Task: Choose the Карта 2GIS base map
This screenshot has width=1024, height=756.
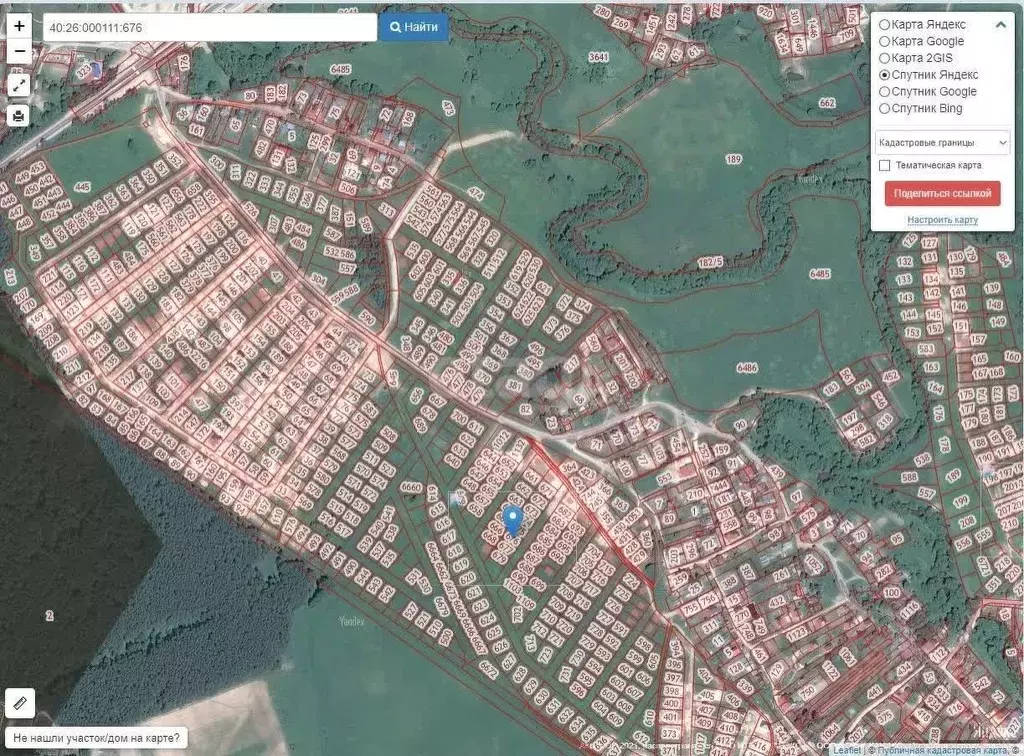Action: (x=885, y=59)
